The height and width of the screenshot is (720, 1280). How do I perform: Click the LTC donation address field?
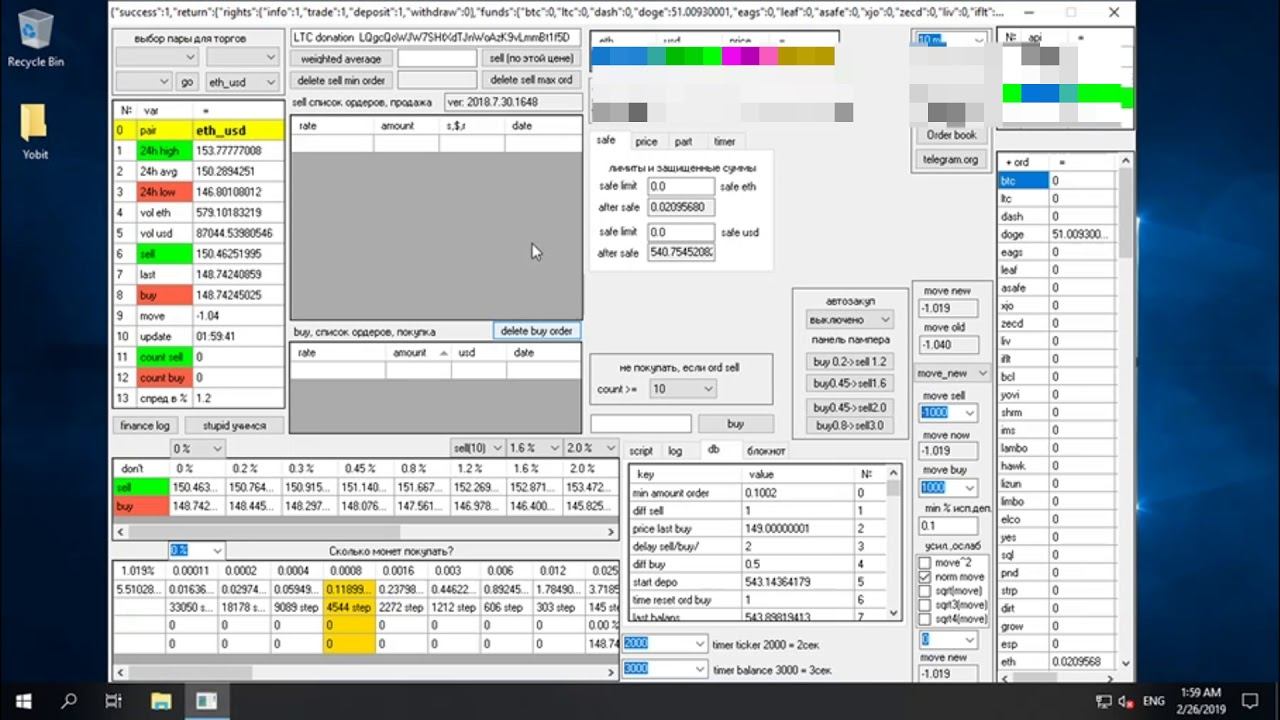tap(436, 38)
